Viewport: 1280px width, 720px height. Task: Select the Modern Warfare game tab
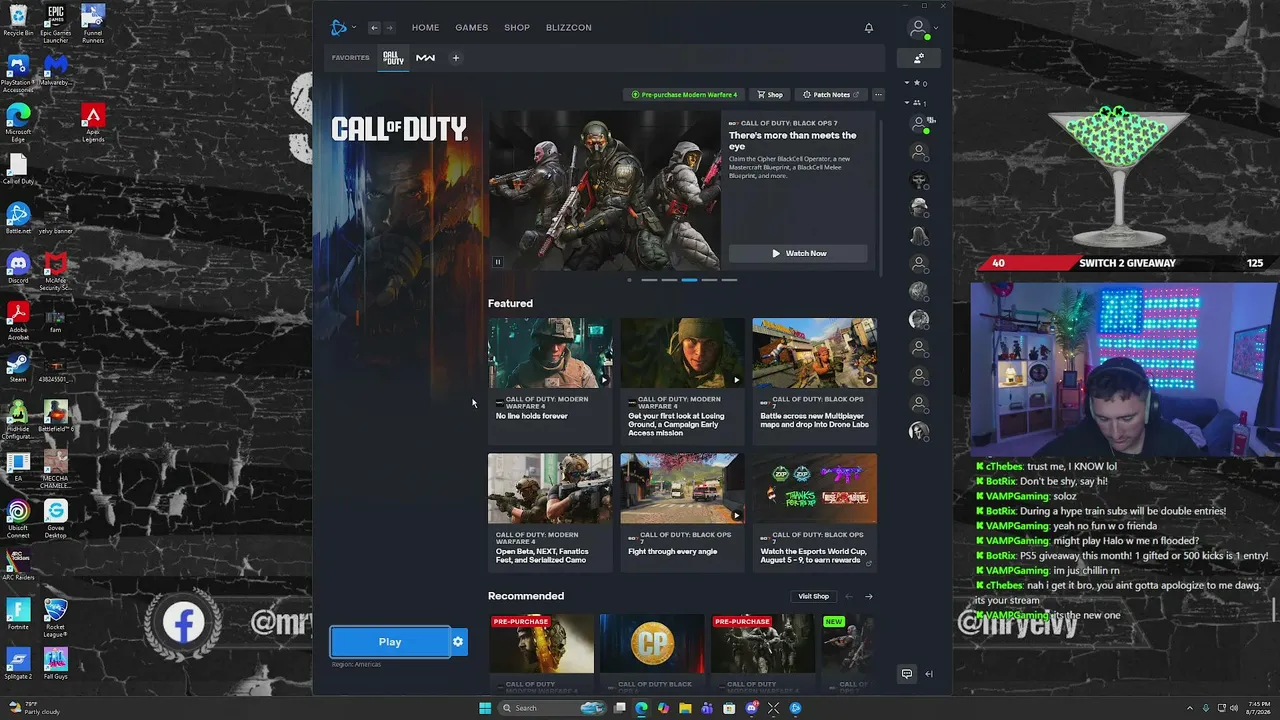426,58
